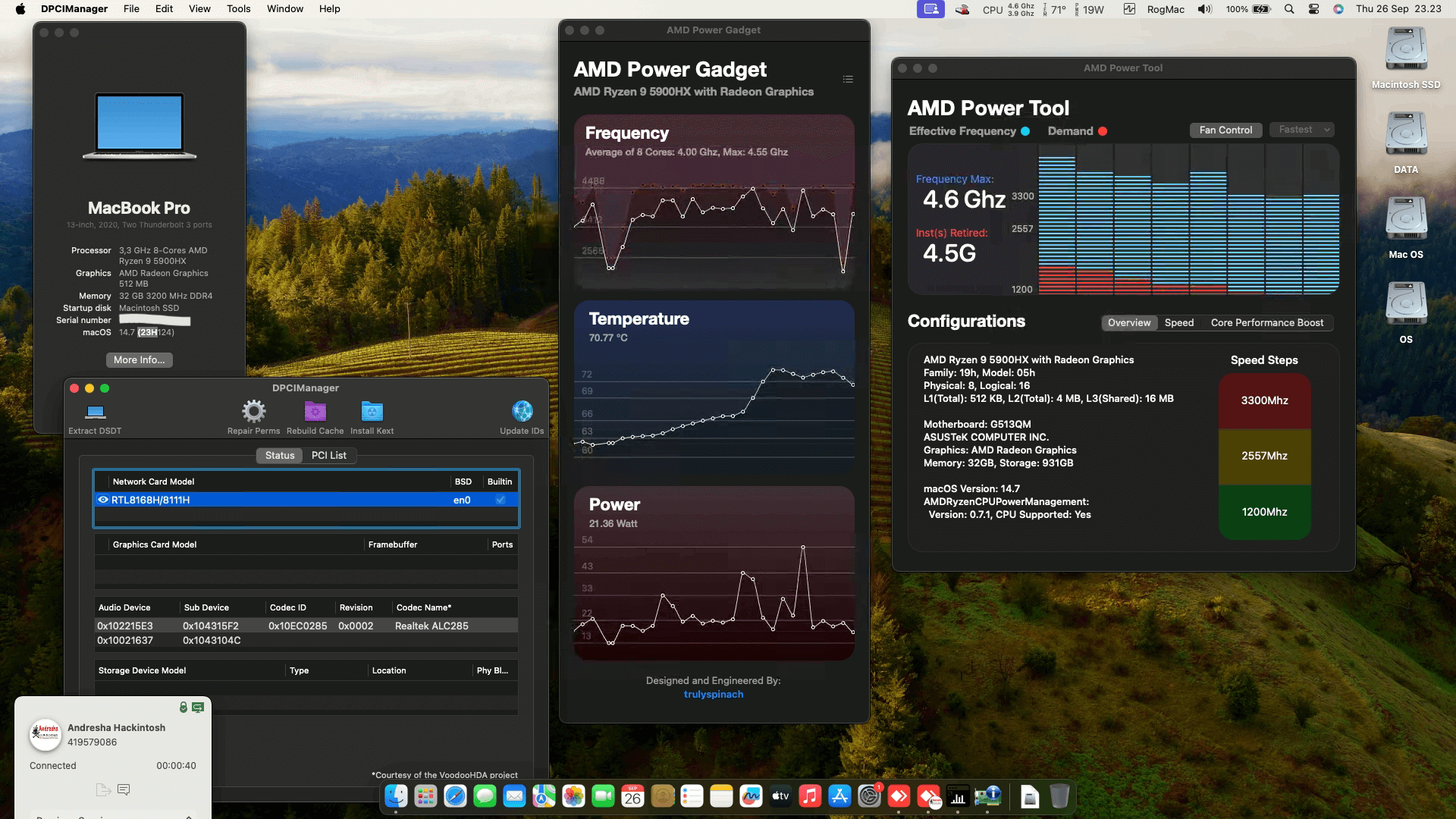Click the Rebuild Cache icon

click(x=315, y=412)
